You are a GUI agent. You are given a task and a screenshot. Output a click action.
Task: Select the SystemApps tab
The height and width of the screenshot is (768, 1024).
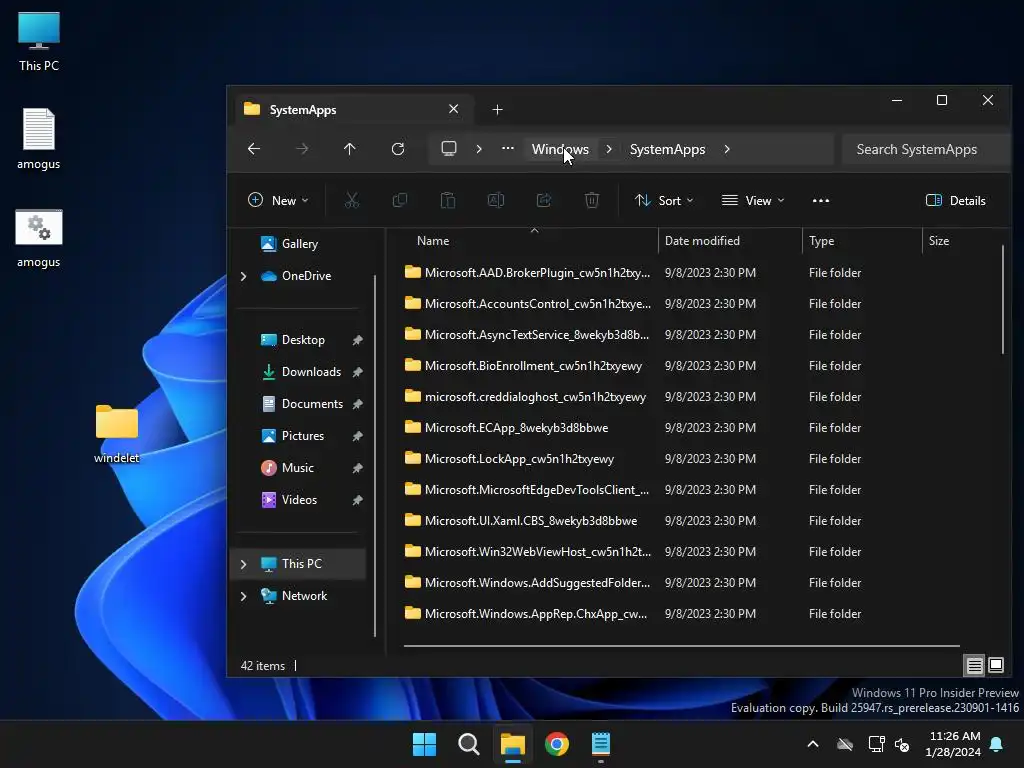tap(353, 109)
